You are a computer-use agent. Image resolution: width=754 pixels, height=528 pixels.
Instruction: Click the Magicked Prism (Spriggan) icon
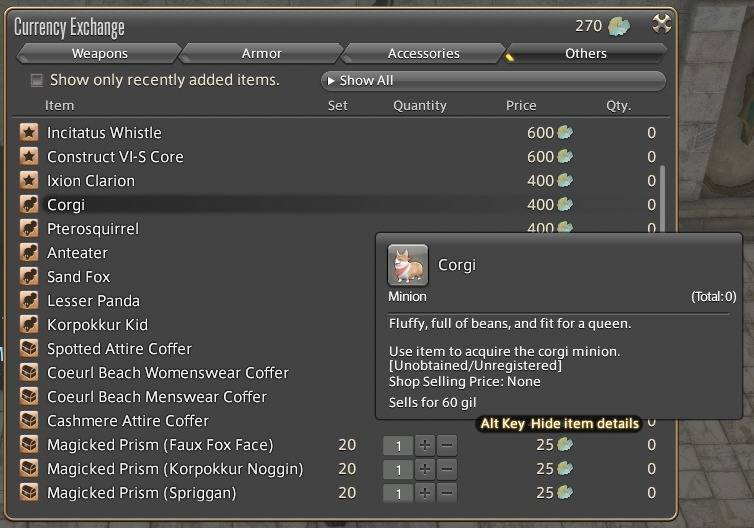pyautogui.click(x=29, y=493)
